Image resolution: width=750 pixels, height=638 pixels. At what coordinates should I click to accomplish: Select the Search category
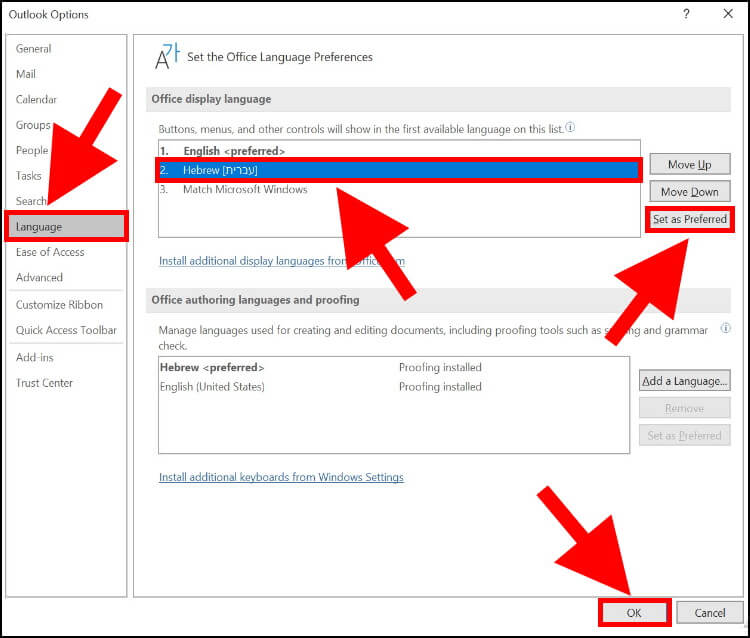[x=32, y=201]
